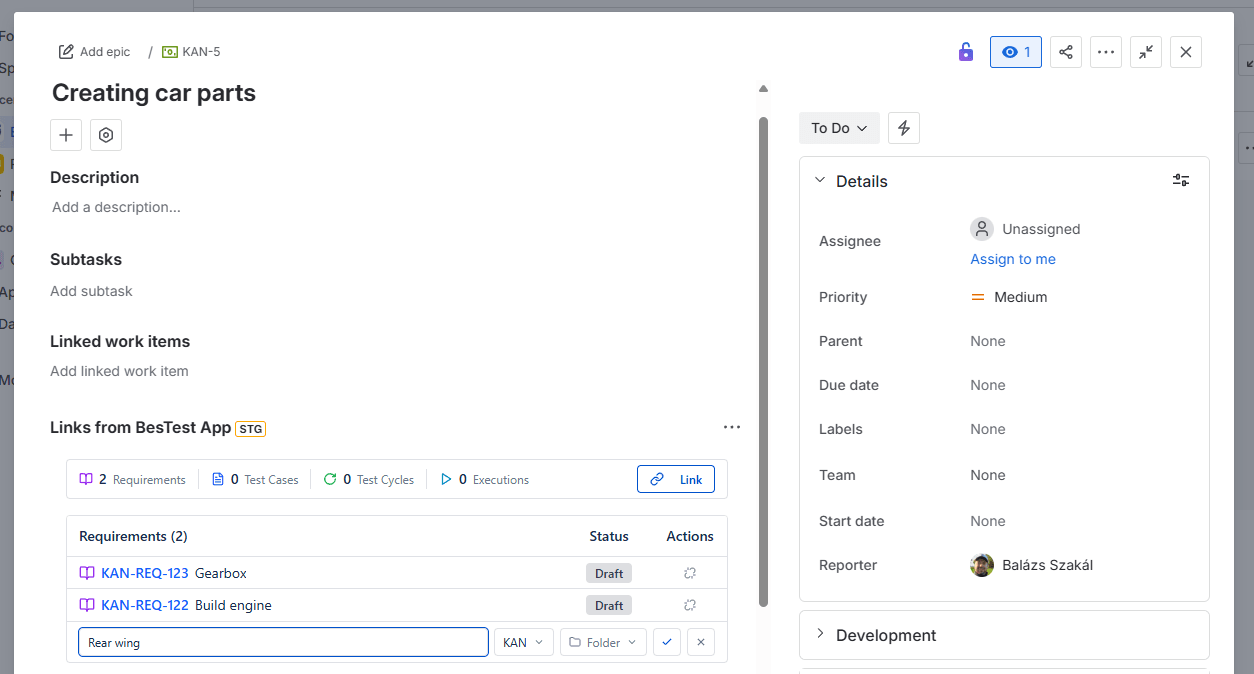Viewport: 1254px width, 674px height.
Task: Toggle the watch eye button
Action: (1016, 52)
